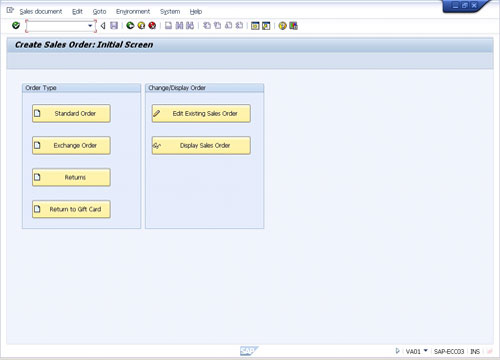
Task: Click the Customize local layout icon
Action: (293, 26)
